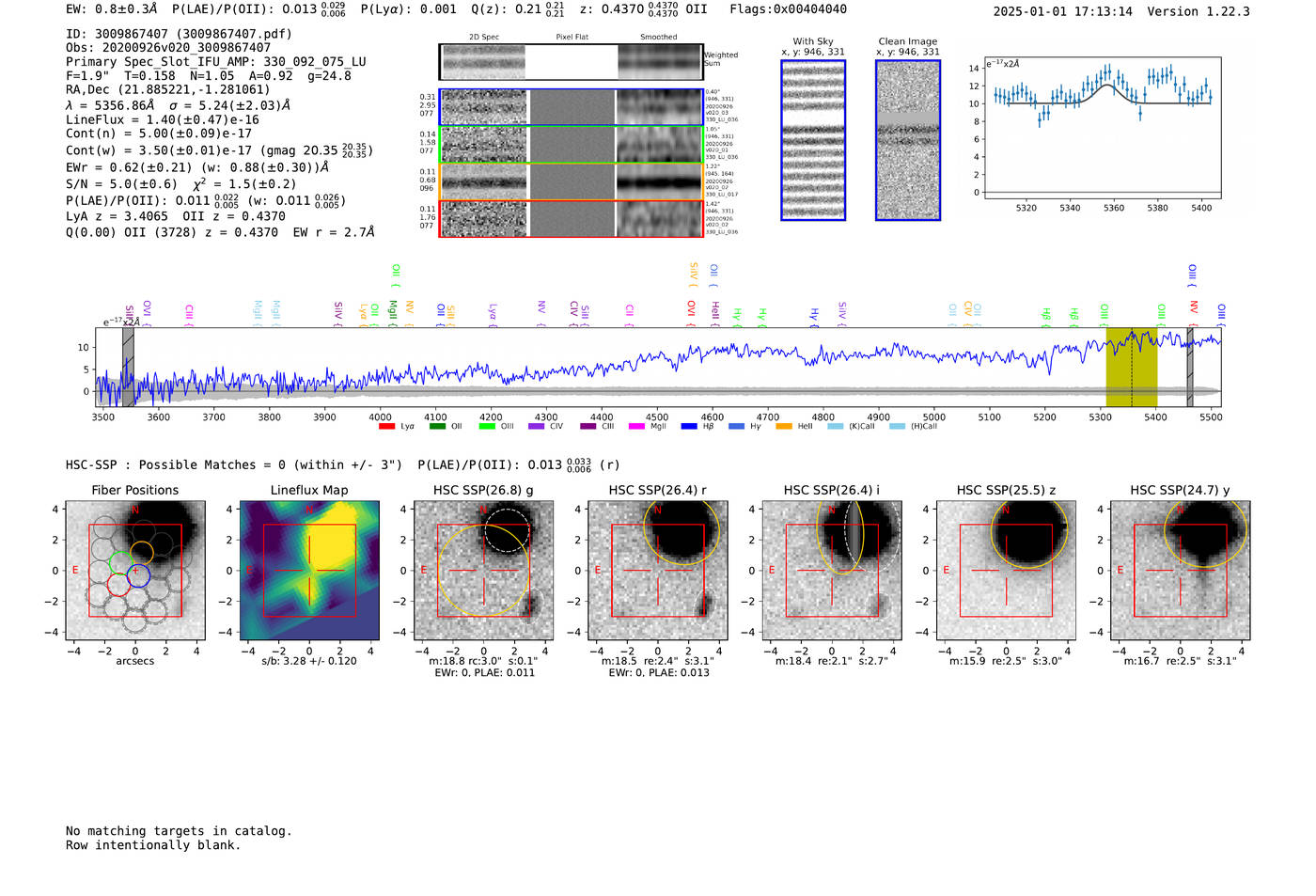Select the Primary Spec_Slot_IFU_AMP line
1316x896 pixels.
(216, 62)
